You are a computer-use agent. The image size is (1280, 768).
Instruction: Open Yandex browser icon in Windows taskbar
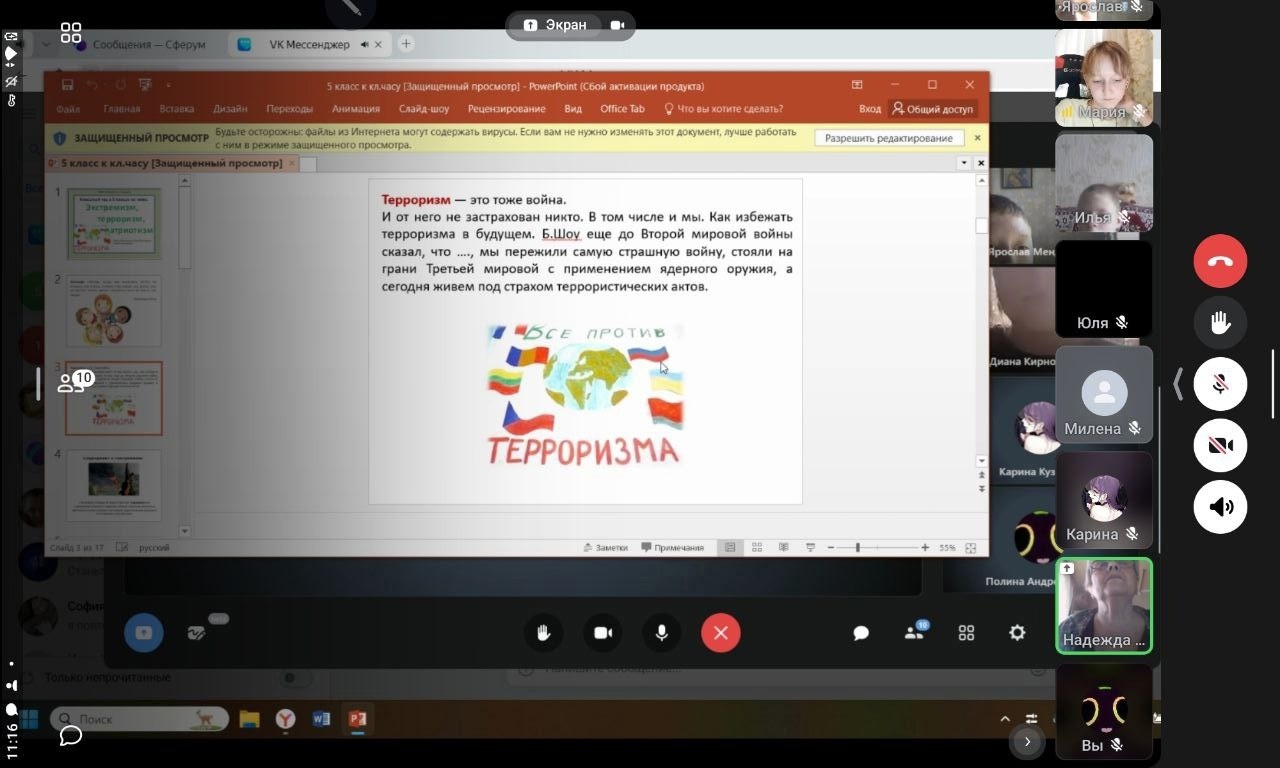pyautogui.click(x=285, y=719)
